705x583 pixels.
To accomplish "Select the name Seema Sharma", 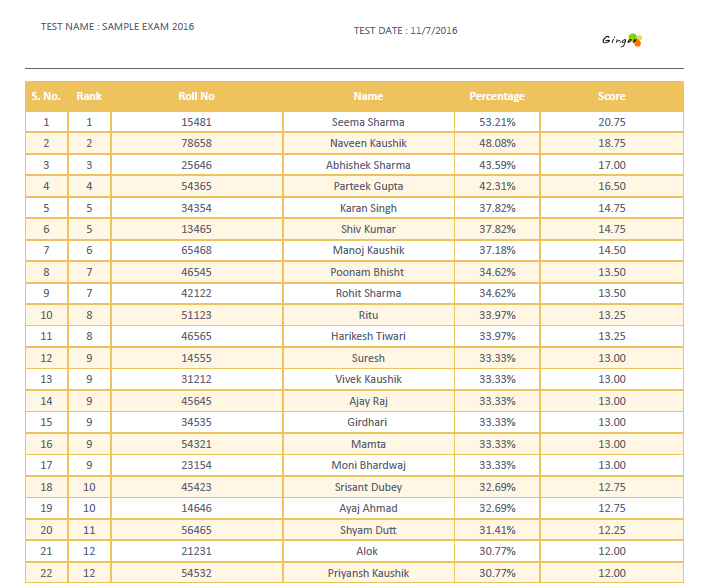I will point(368,122).
